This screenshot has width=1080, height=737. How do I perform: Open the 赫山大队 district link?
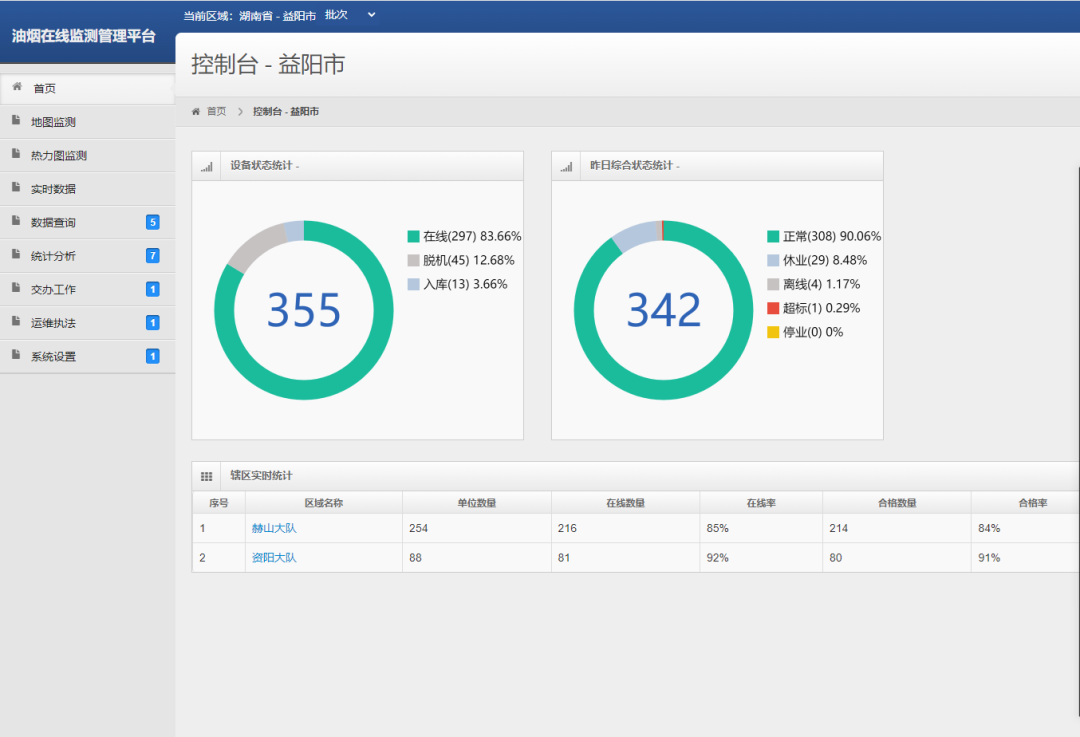pyautogui.click(x=274, y=528)
